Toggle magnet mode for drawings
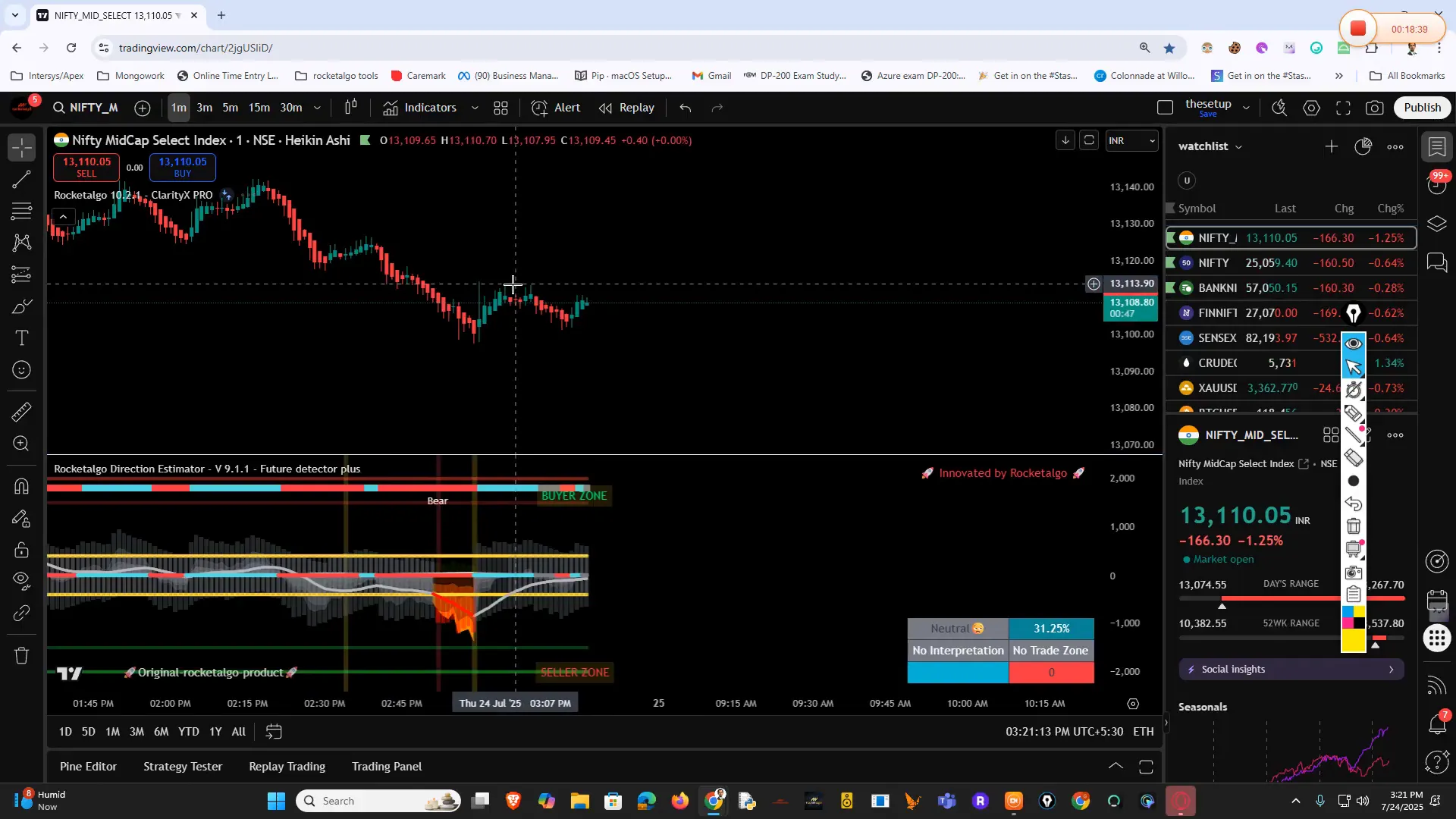1456x819 pixels. point(22,486)
